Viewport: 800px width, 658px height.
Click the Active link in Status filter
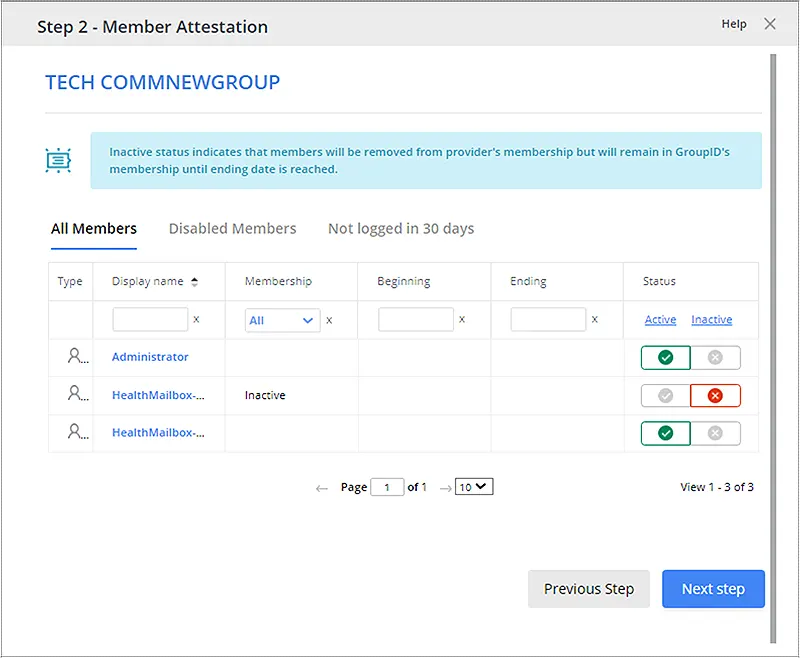[x=660, y=319]
